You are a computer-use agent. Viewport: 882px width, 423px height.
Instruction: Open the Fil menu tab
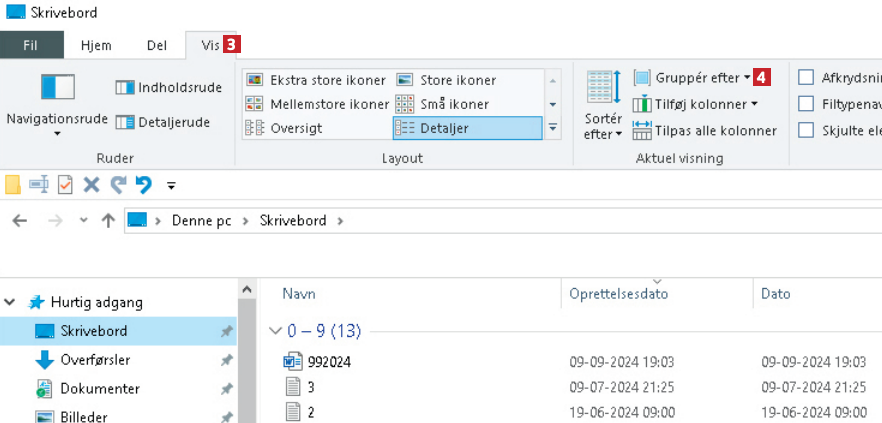[x=31, y=46]
